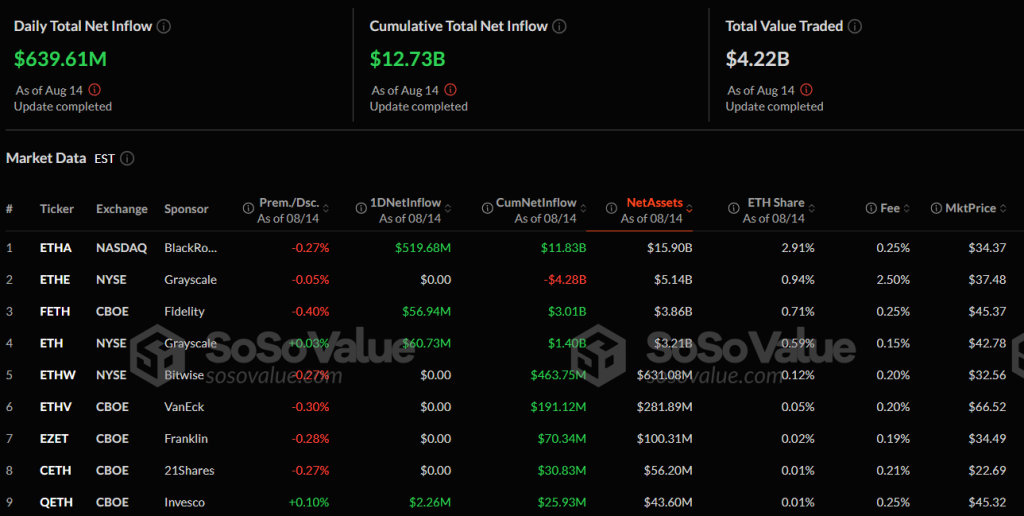Click the truncated BlackRo... sponsor name
Screen dimensions: 1024x516
pos(190,247)
